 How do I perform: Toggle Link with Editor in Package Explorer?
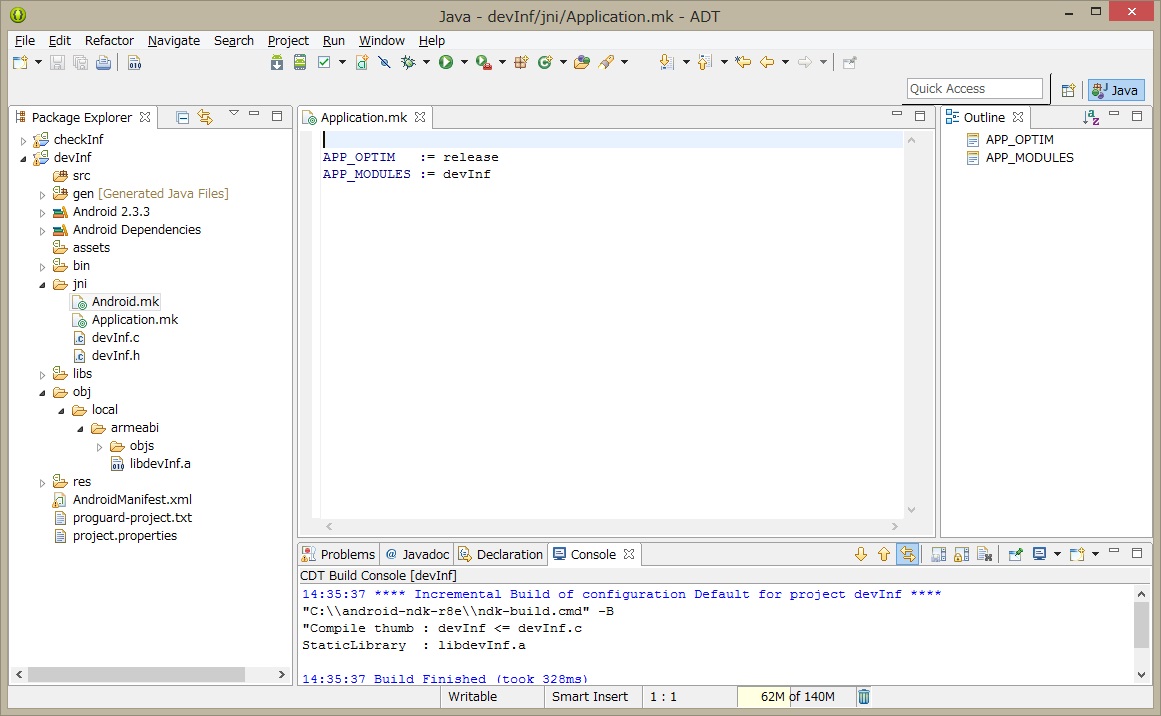(205, 117)
